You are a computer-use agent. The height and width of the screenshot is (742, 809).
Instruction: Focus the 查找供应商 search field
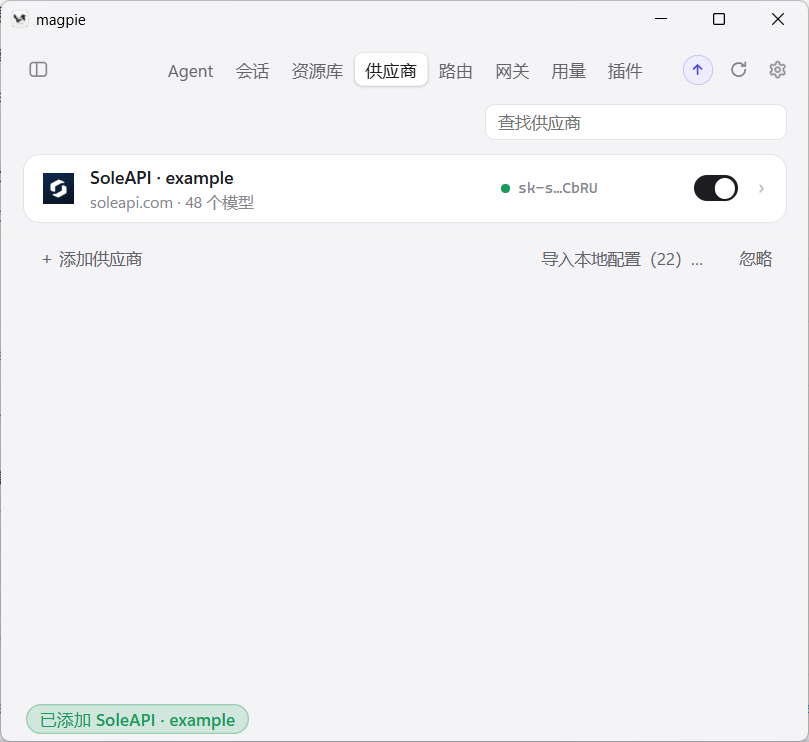pyautogui.click(x=636, y=122)
